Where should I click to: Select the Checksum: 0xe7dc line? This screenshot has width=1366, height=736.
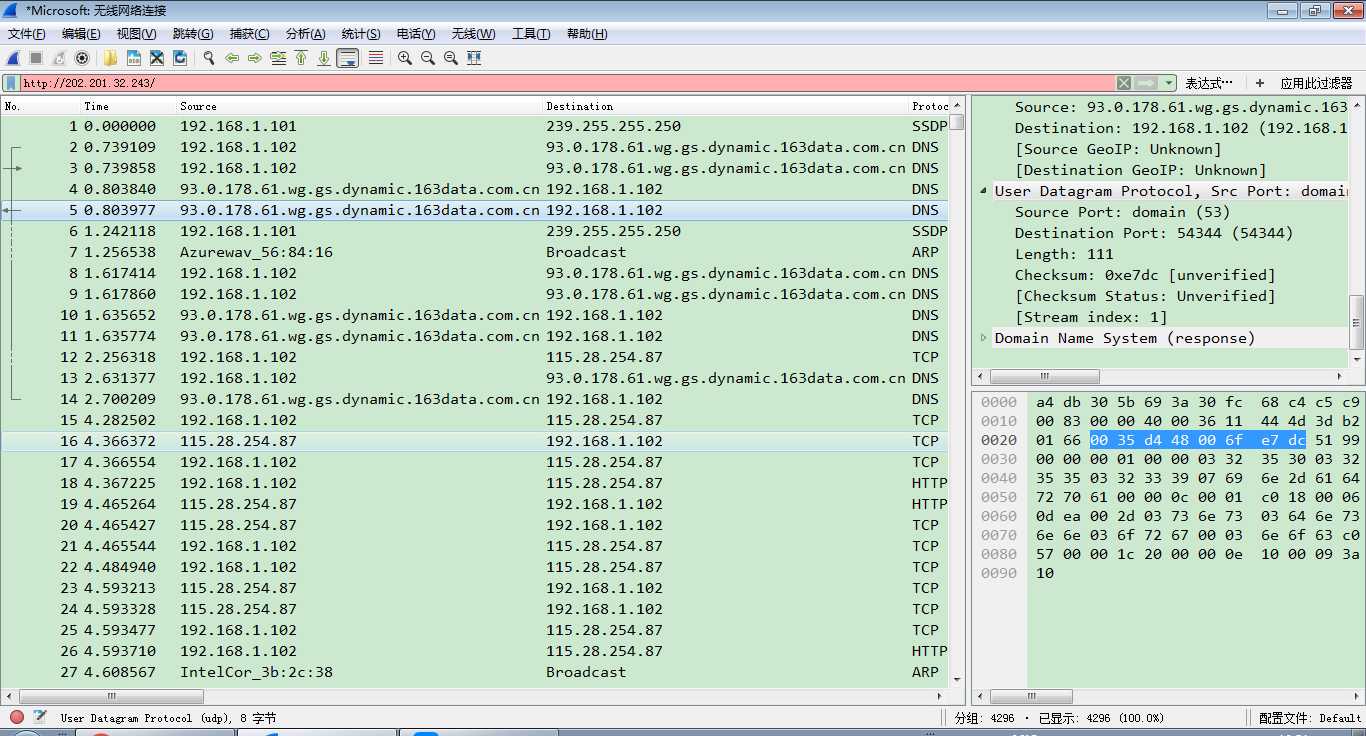point(1145,275)
